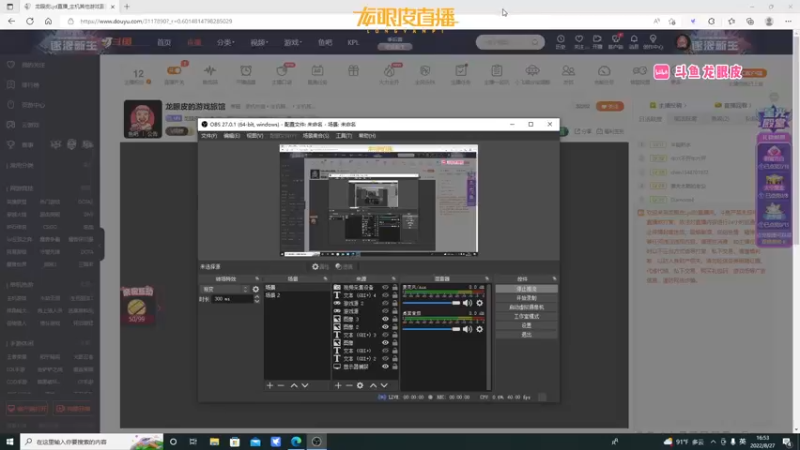800x450 pixels.
Task: Move the source down in Sources list
Action: [384, 386]
